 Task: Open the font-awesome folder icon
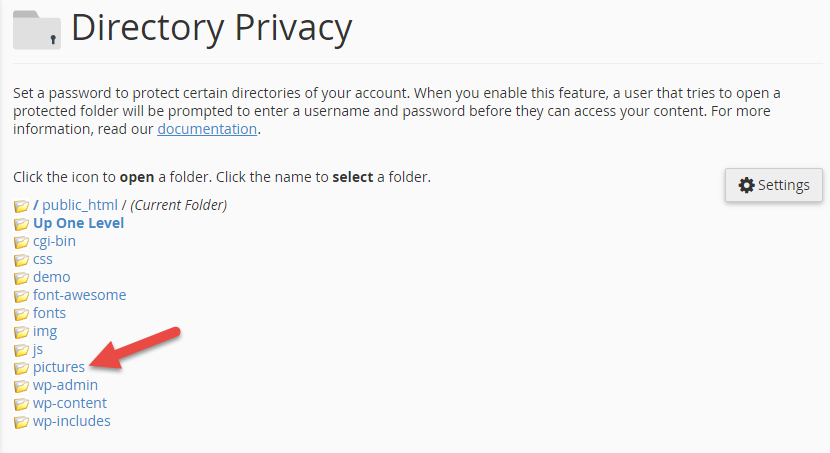[21, 296]
